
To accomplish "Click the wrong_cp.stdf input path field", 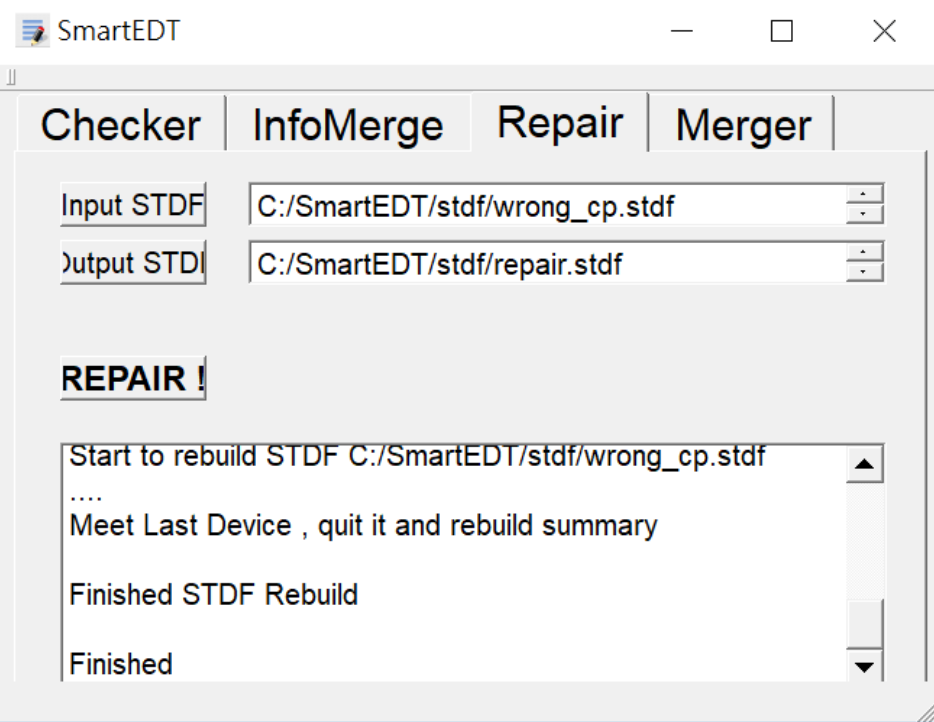I will pyautogui.click(x=546, y=206).
